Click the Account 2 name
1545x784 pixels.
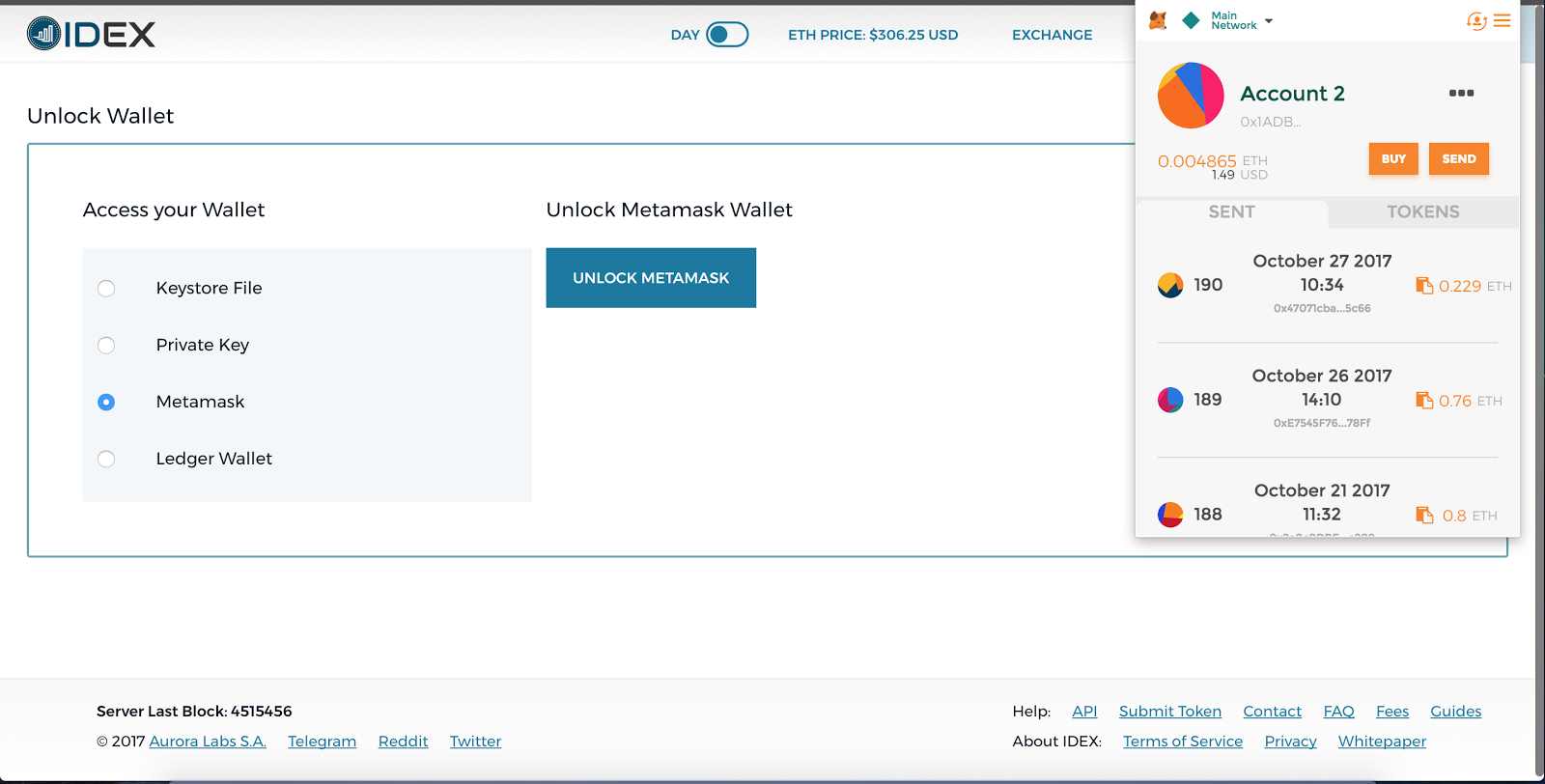point(1292,94)
